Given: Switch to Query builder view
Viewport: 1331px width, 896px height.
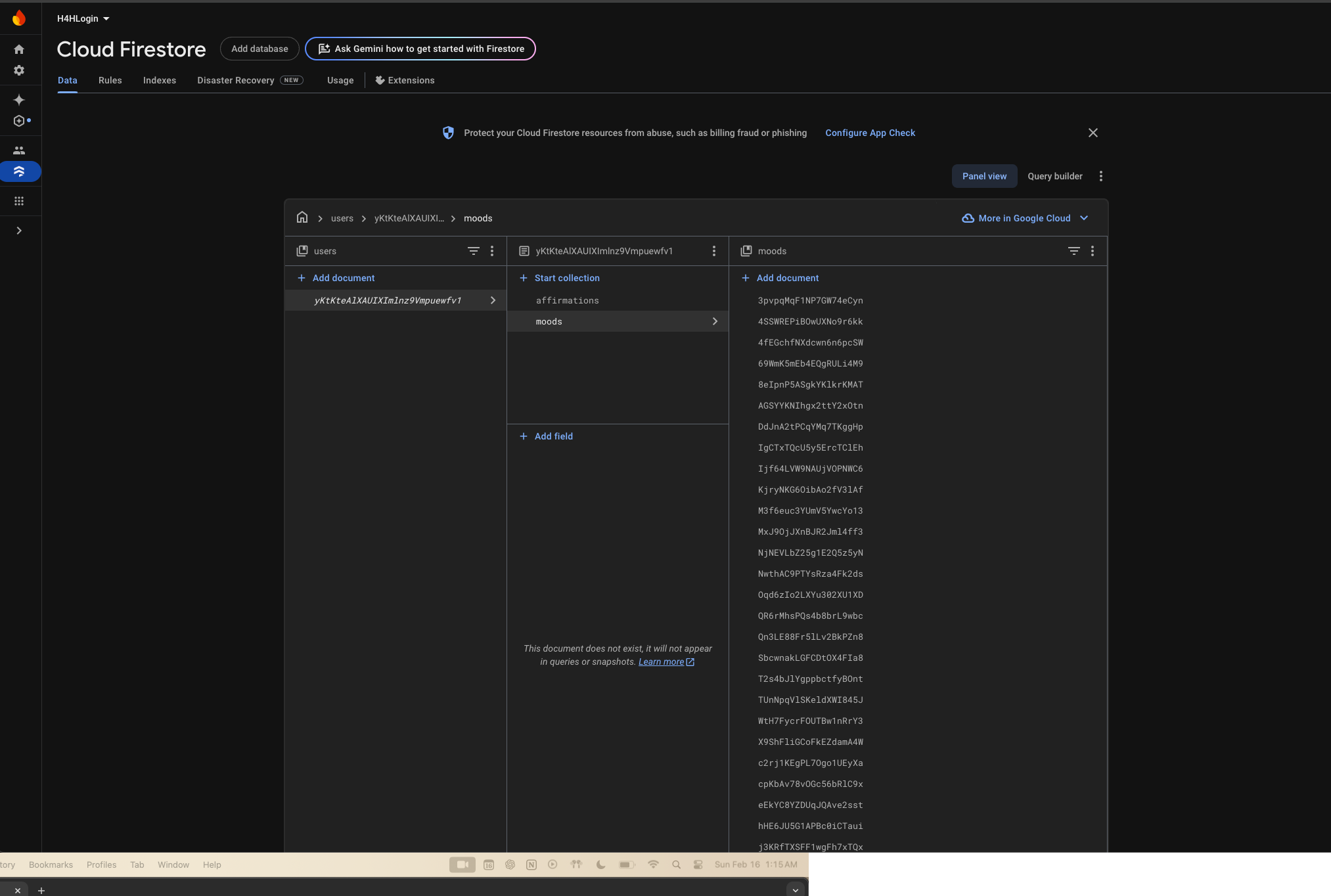Looking at the screenshot, I should click(1054, 176).
